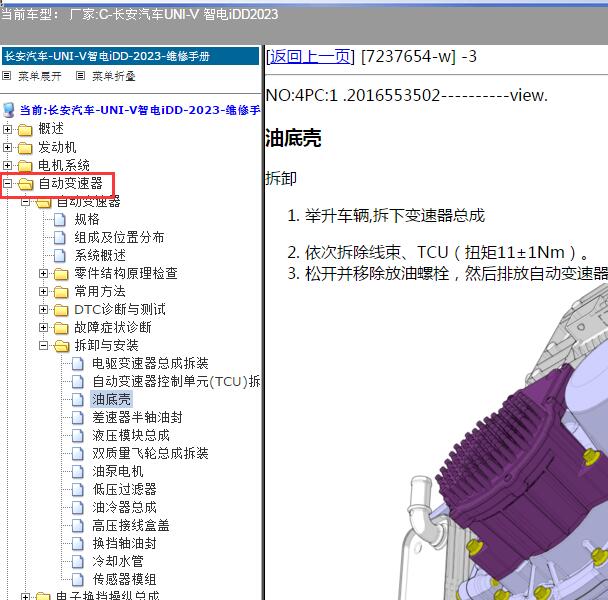Open 冷却水管 page
This screenshot has height=600, width=608.
point(118,562)
